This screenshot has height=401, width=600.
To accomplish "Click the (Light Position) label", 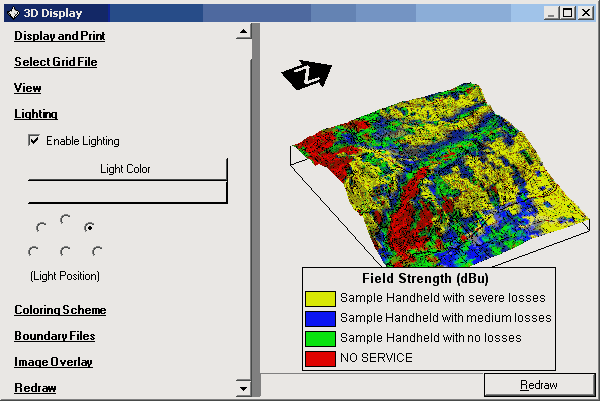I will coord(65,276).
